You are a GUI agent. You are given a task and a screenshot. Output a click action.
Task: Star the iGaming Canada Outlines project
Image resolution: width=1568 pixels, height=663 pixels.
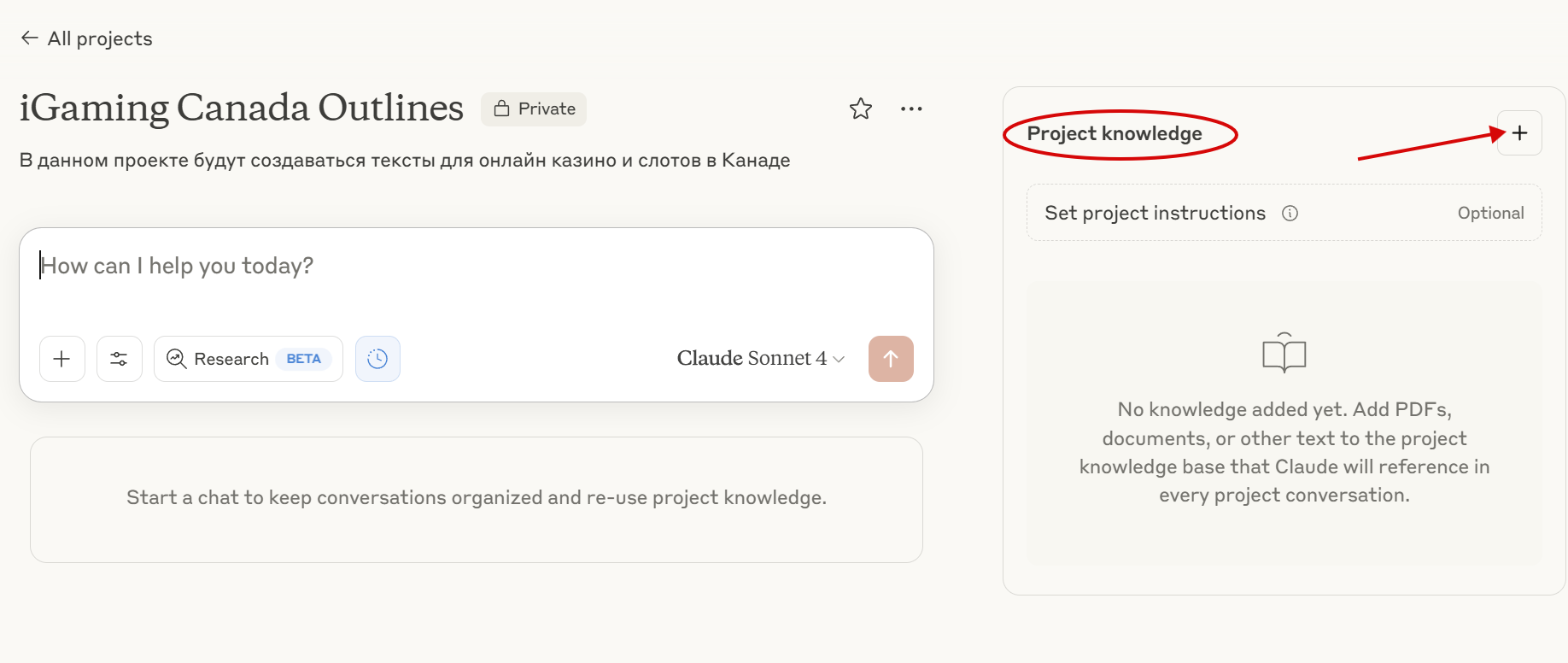(x=861, y=109)
